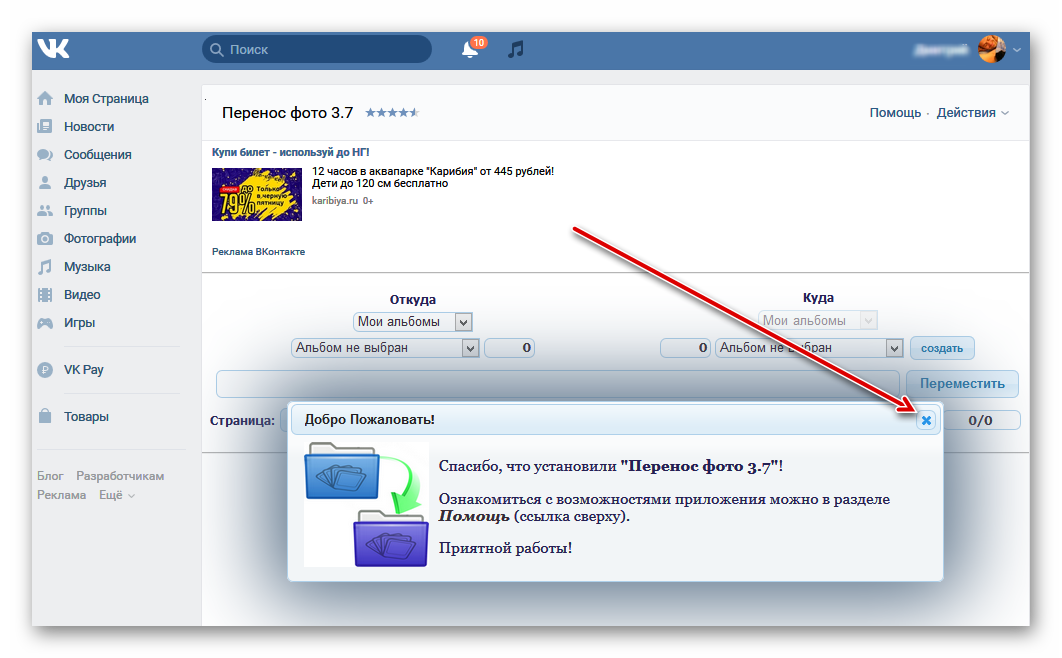Viewport: 1062px width, 658px height.
Task: Click the search field 'Поиск'
Action: tap(316, 49)
